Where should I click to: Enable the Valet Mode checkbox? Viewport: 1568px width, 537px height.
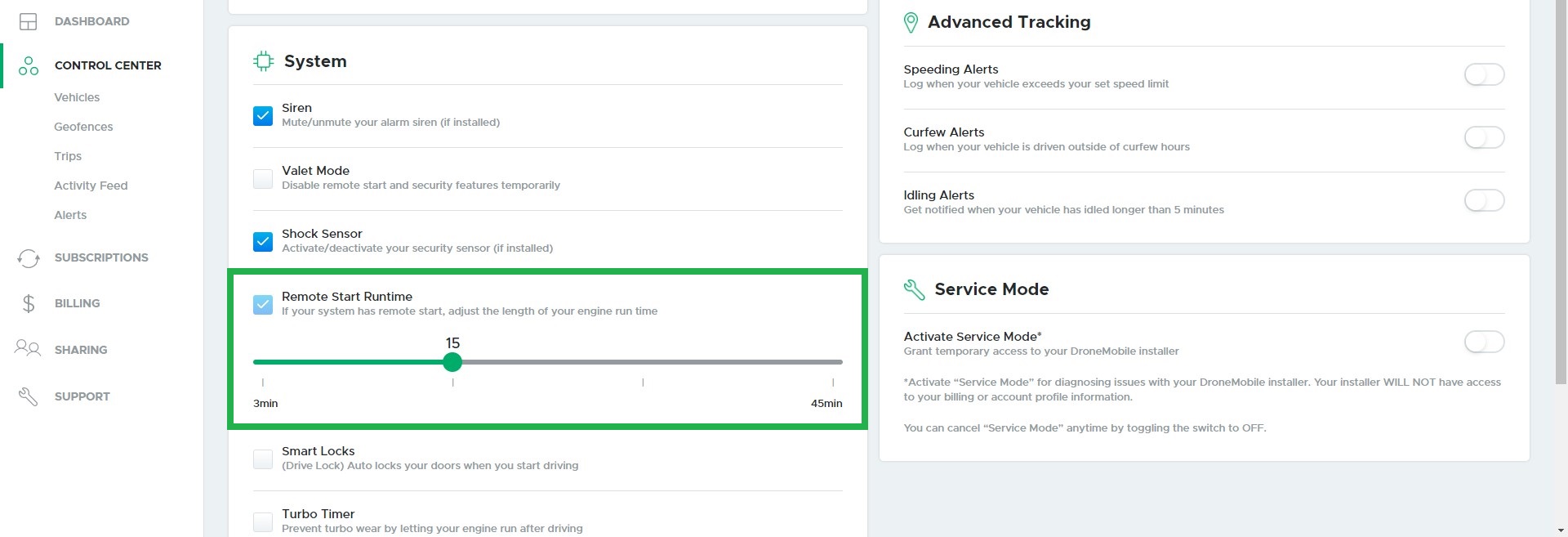[263, 179]
